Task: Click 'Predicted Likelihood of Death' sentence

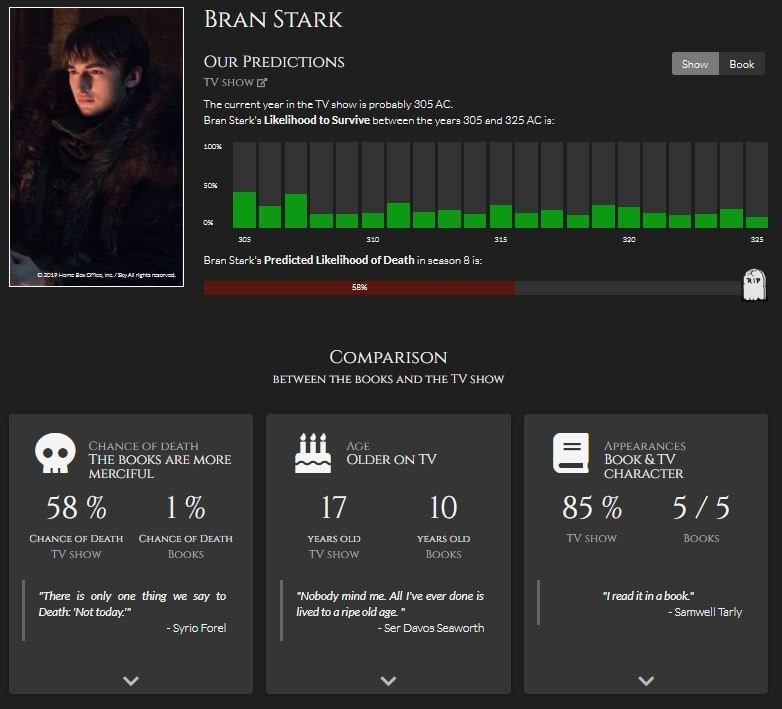Action: click(343, 260)
